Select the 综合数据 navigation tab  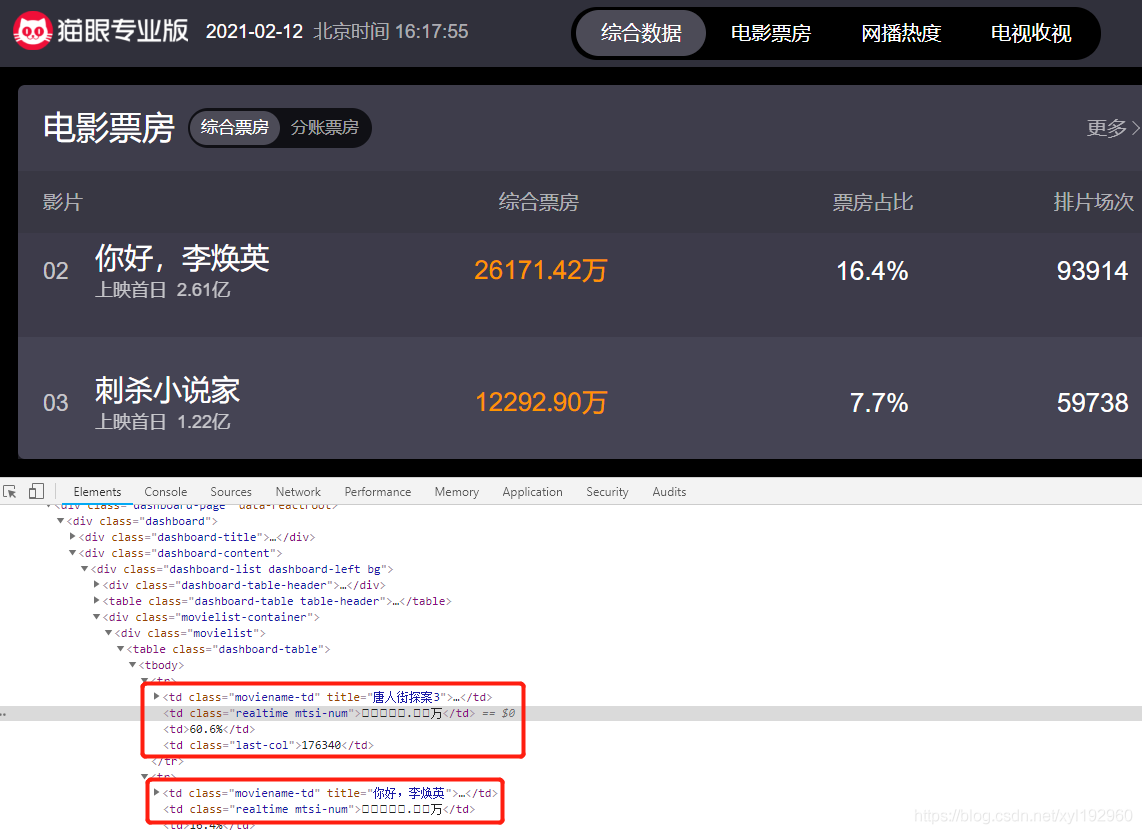tap(641, 33)
